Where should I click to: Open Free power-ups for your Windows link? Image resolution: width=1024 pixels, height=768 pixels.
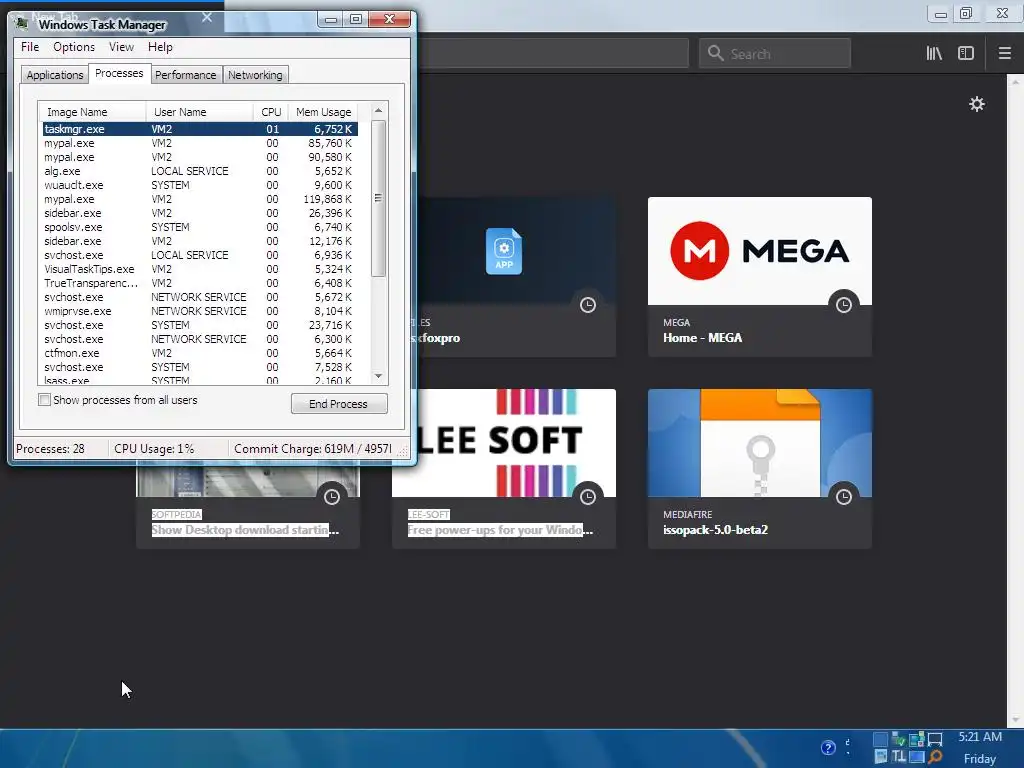coord(500,530)
